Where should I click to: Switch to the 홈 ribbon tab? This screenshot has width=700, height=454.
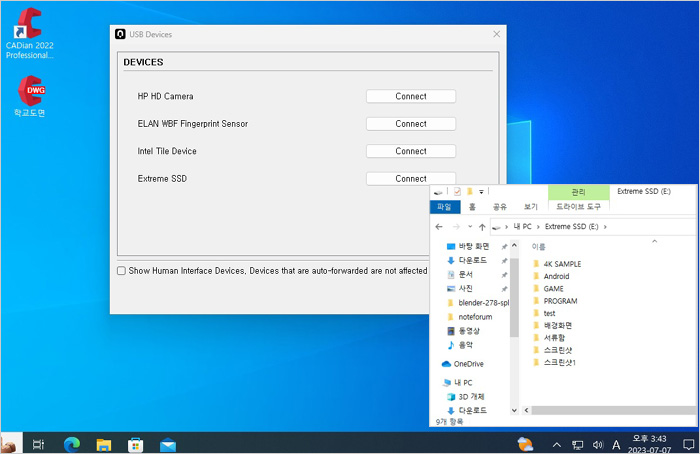coord(472,207)
